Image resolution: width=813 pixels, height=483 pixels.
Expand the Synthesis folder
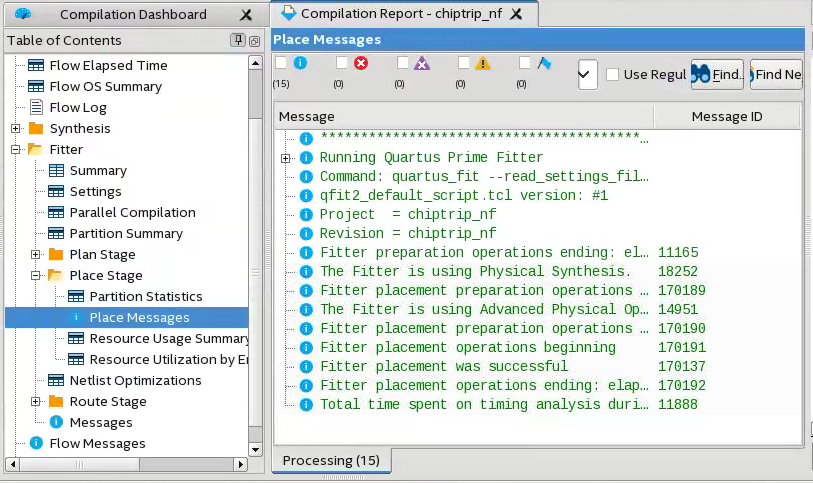tap(16, 129)
